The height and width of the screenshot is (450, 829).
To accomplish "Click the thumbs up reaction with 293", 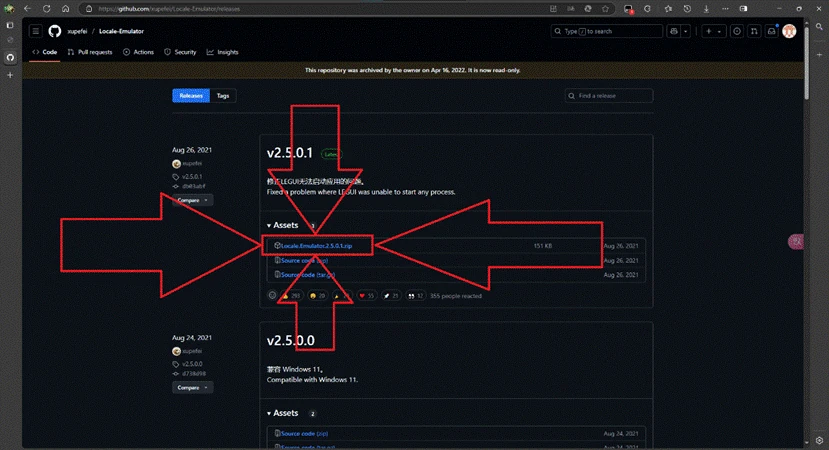I will [291, 296].
